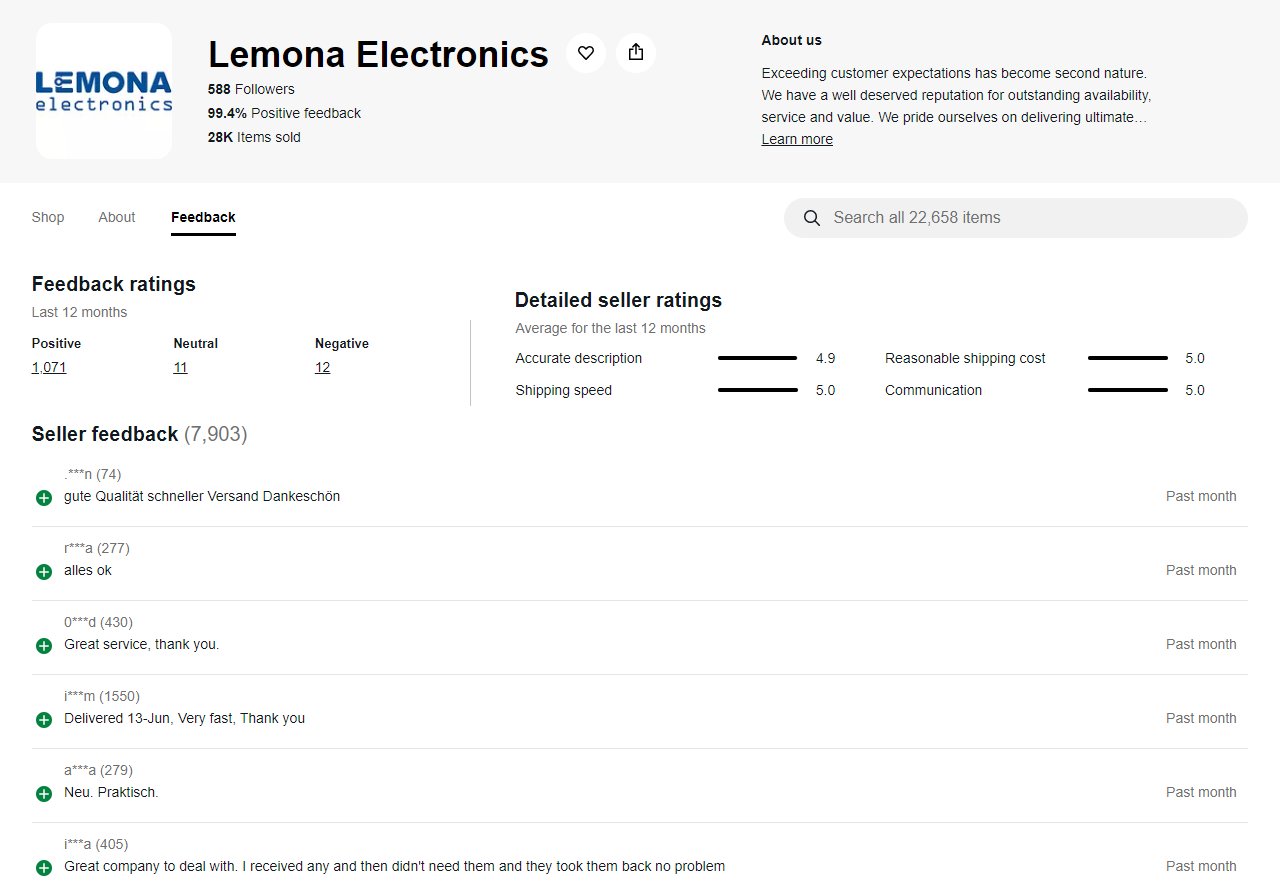Click the Communication rating bar
The height and width of the screenshot is (895, 1281).
(1128, 390)
